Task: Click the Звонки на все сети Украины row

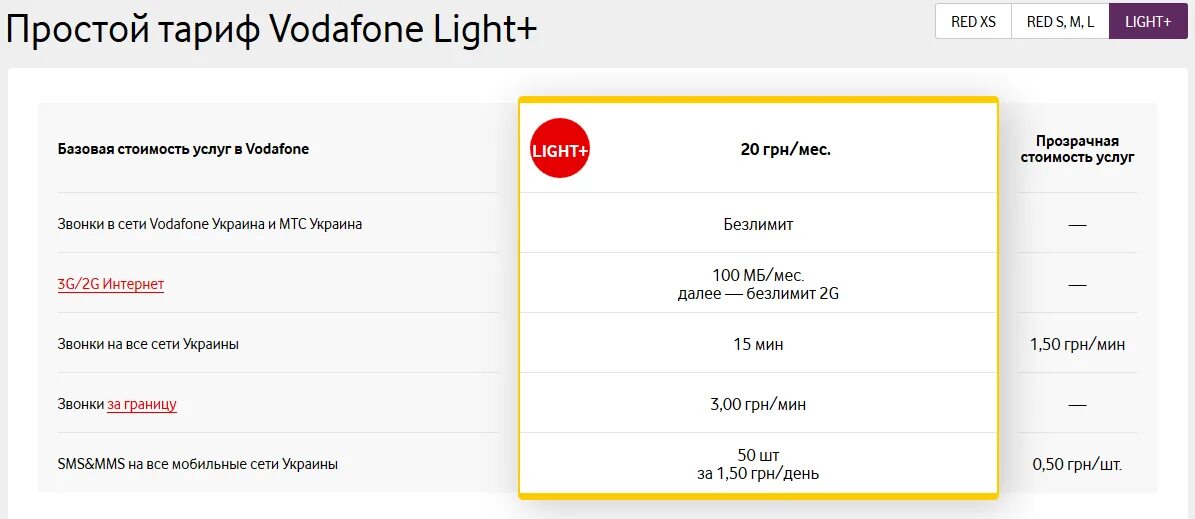Action: tap(148, 344)
